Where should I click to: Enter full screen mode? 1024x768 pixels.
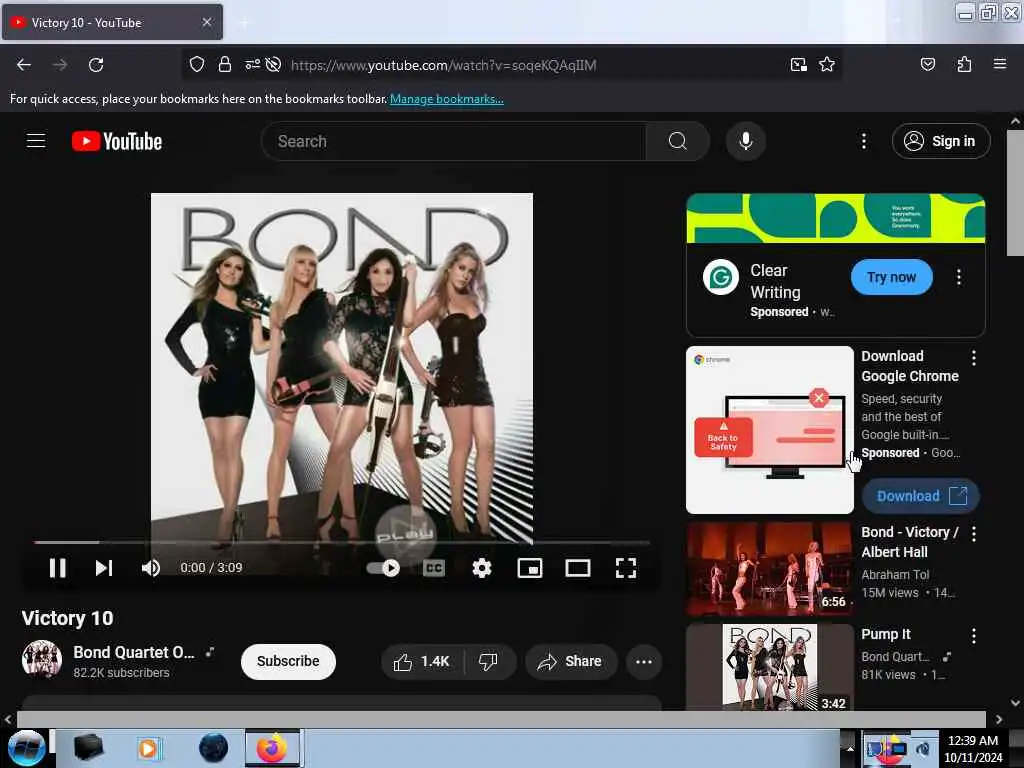point(626,568)
